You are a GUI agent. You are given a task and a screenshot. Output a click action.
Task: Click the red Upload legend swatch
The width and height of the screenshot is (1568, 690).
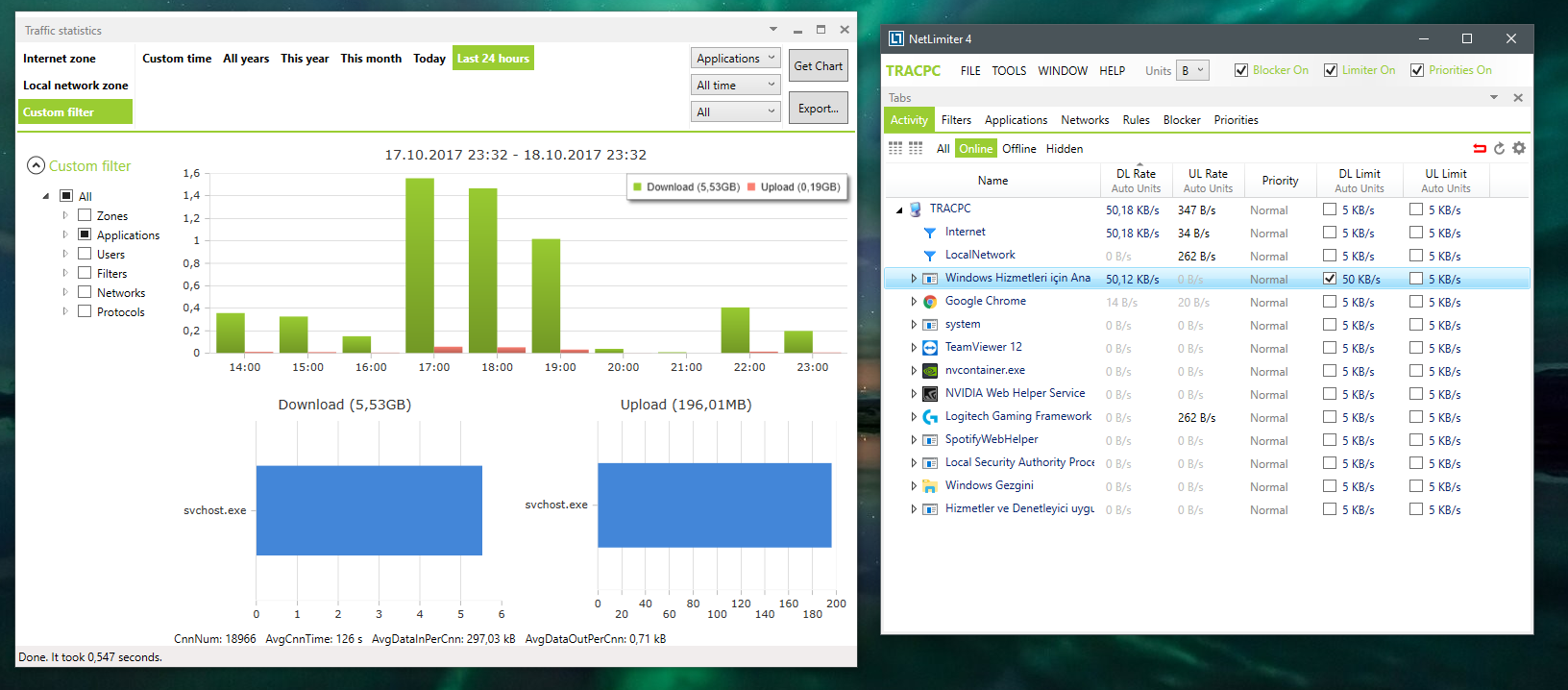pyautogui.click(x=751, y=187)
